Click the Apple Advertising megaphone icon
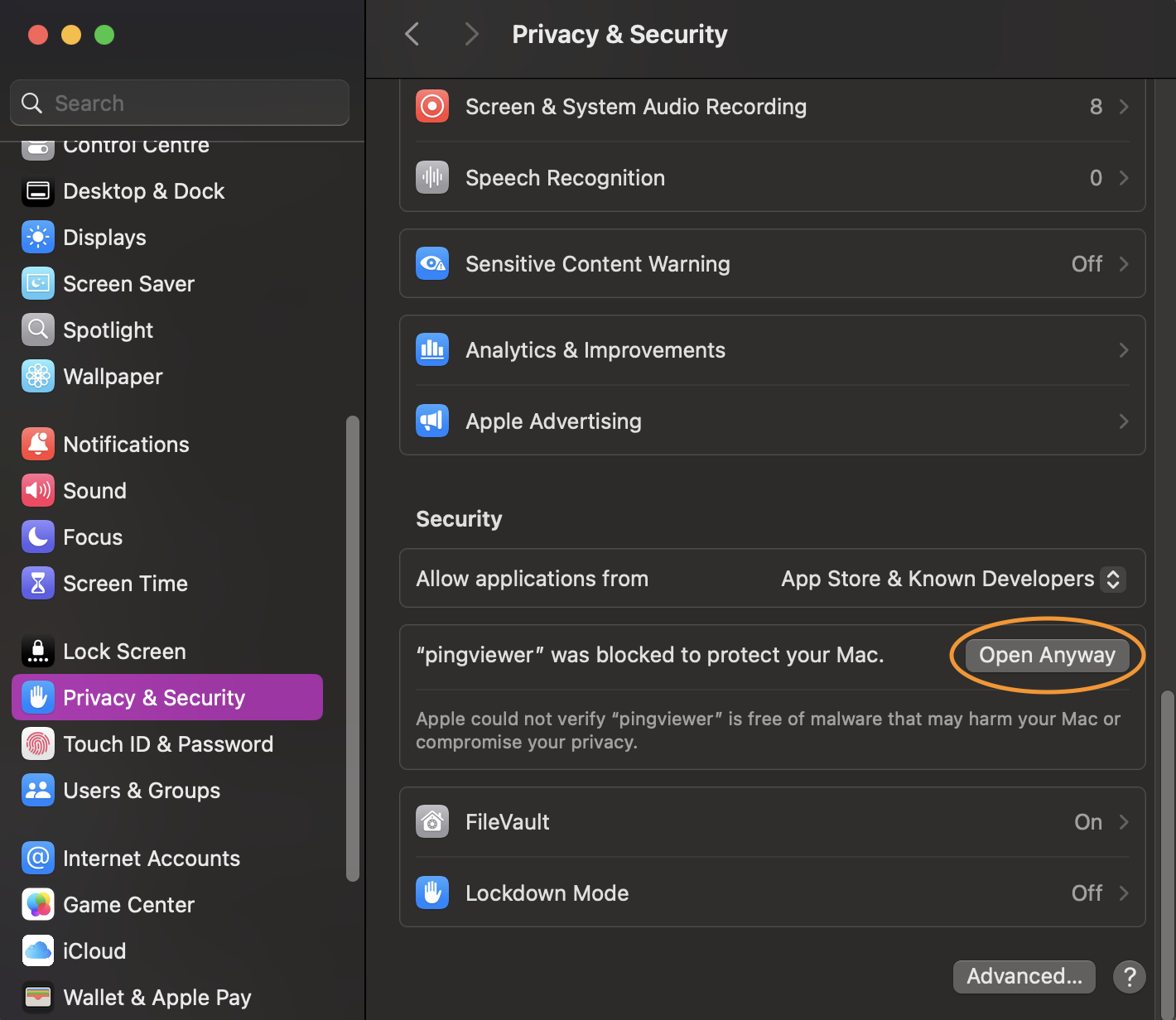This screenshot has width=1176, height=1020. click(x=432, y=421)
